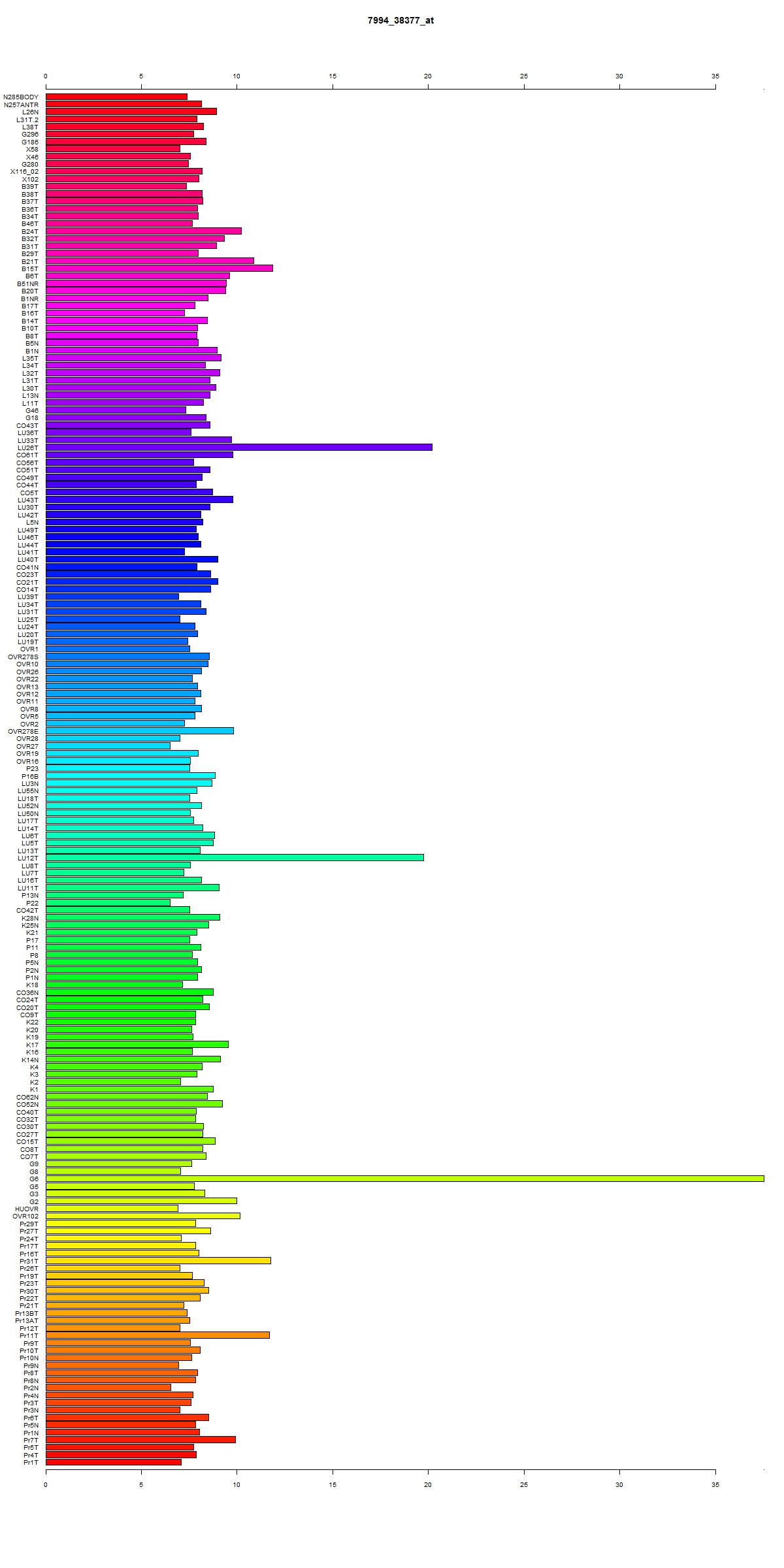Select the OVR278S row label
This screenshot has height=1568, width=784.
click(x=24, y=656)
